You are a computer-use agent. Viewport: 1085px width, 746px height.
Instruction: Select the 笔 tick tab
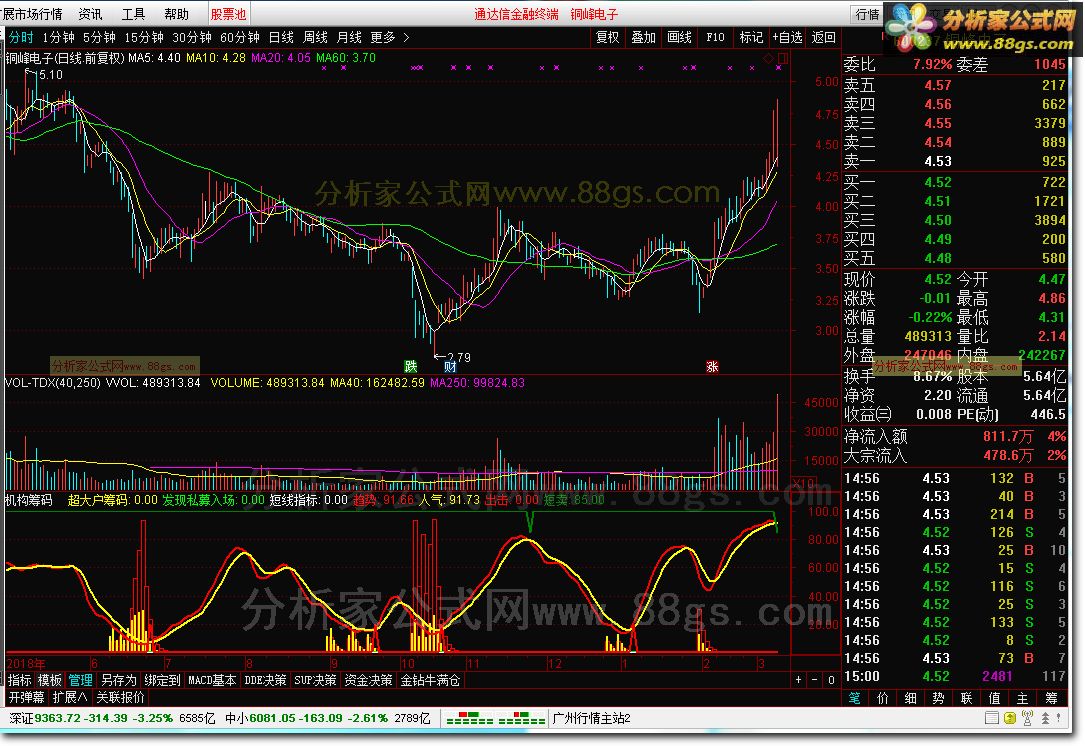[855, 698]
